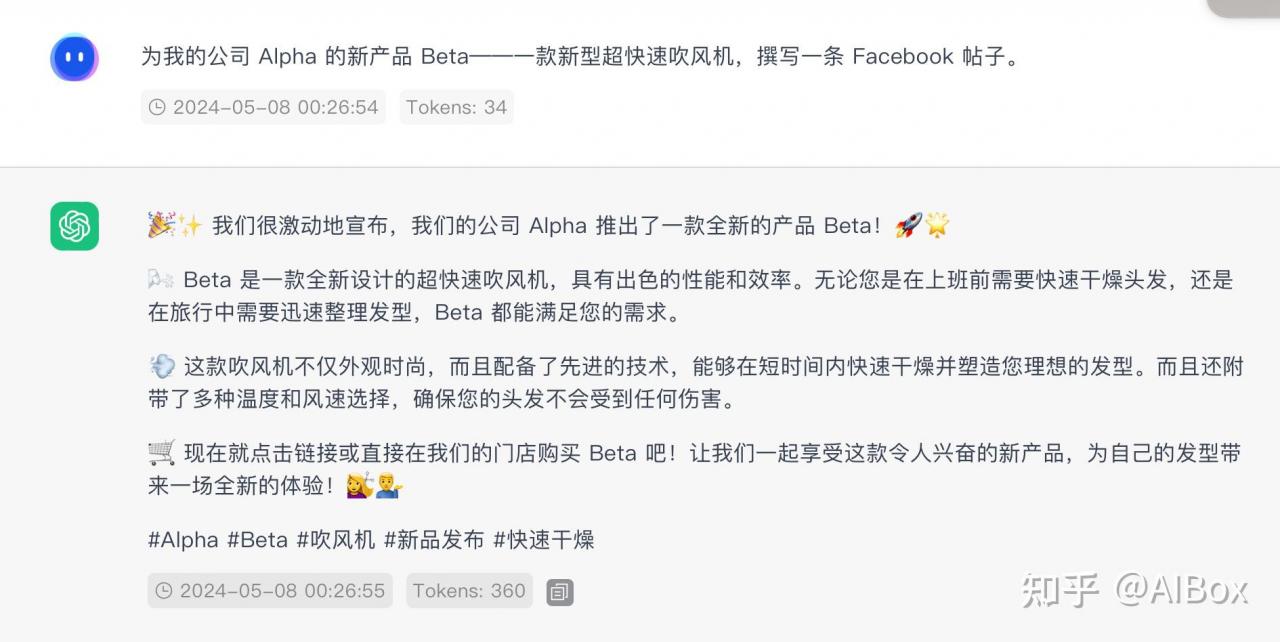Screen dimensions: 1280x642
Task: Click the Tokens: 34 badge
Action: coord(456,107)
